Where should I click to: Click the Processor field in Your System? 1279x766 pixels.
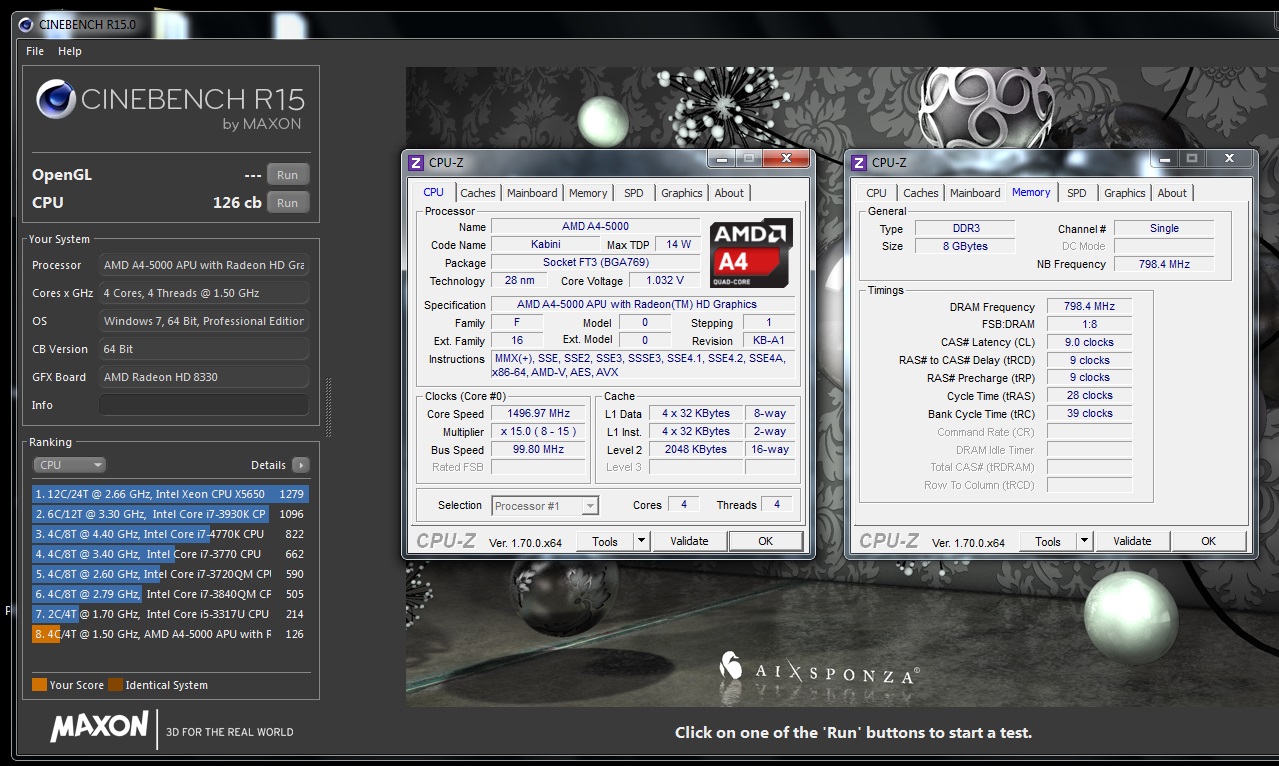(x=203, y=265)
